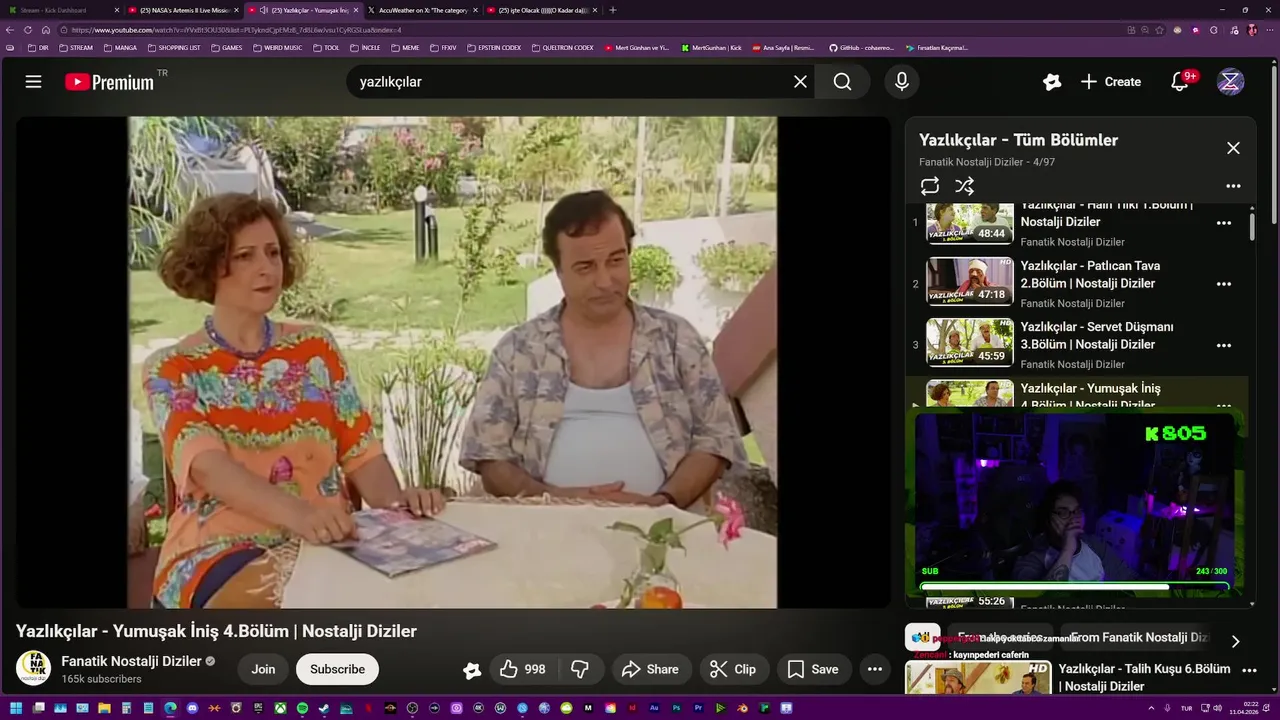Like the video with 998 likes
This screenshot has width=1280, height=720.
point(522,669)
